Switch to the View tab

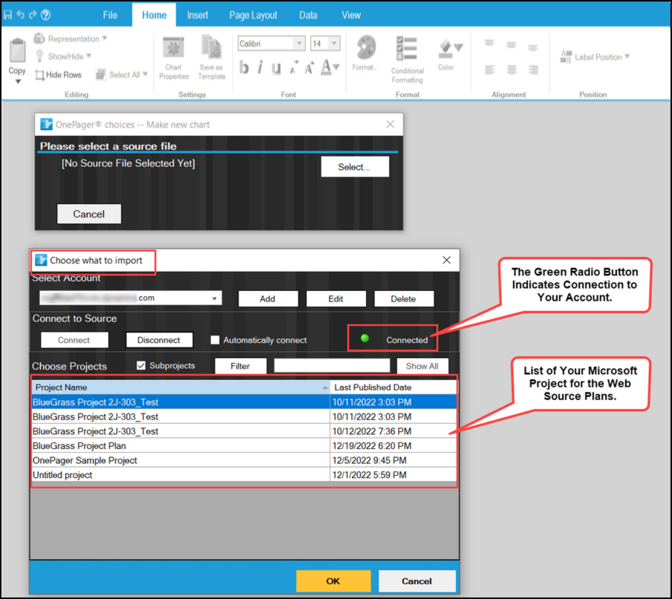[x=351, y=15]
